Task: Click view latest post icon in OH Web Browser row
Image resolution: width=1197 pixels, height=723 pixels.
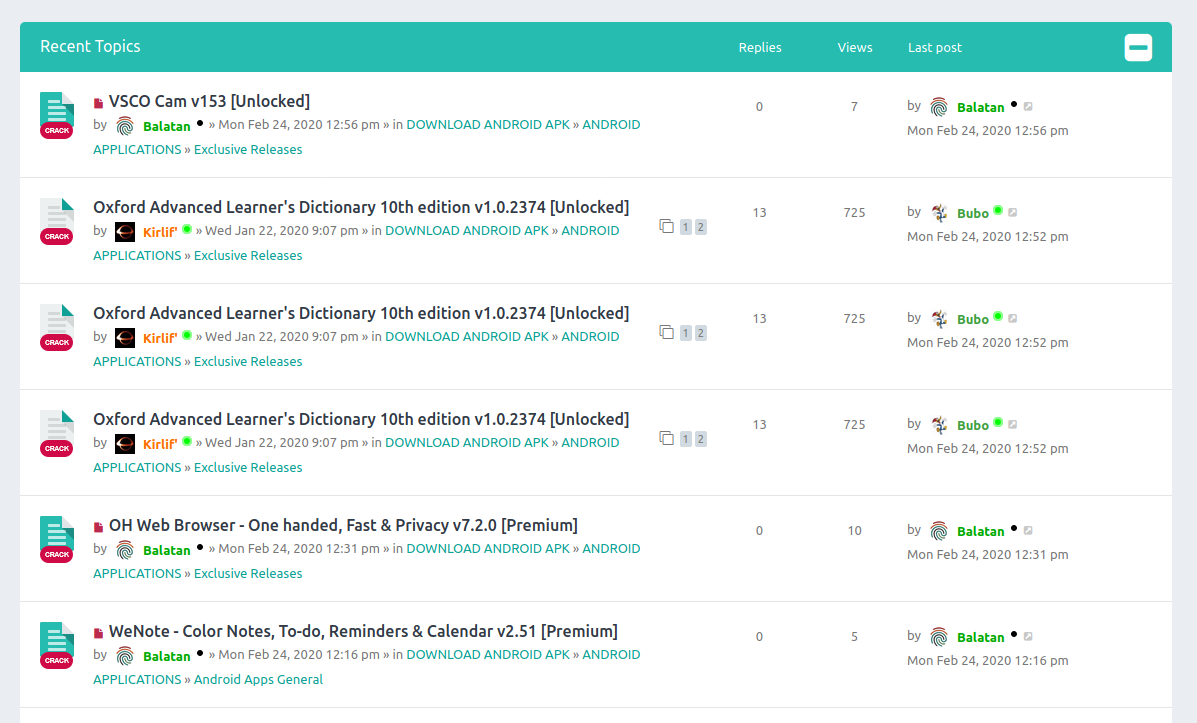Action: tap(1028, 530)
